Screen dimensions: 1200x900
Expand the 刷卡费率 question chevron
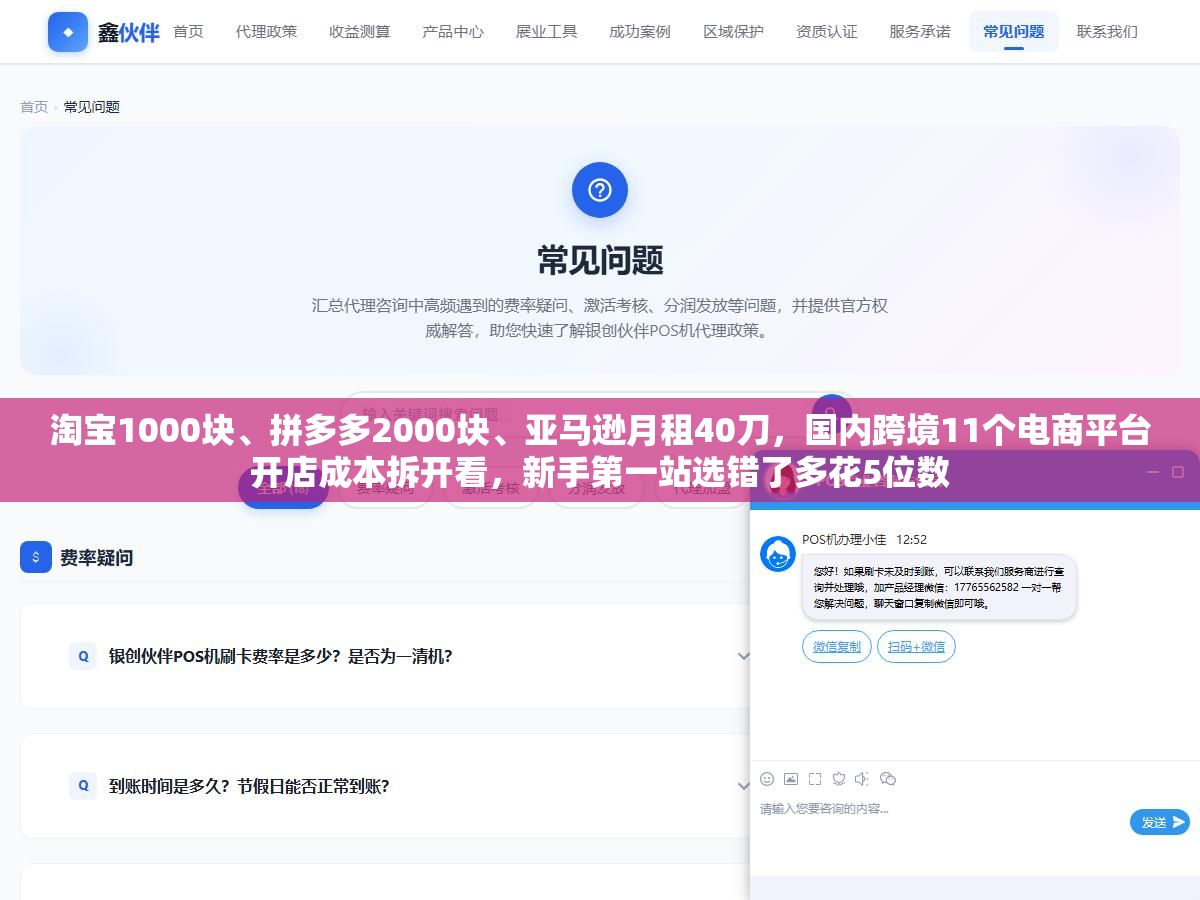743,656
